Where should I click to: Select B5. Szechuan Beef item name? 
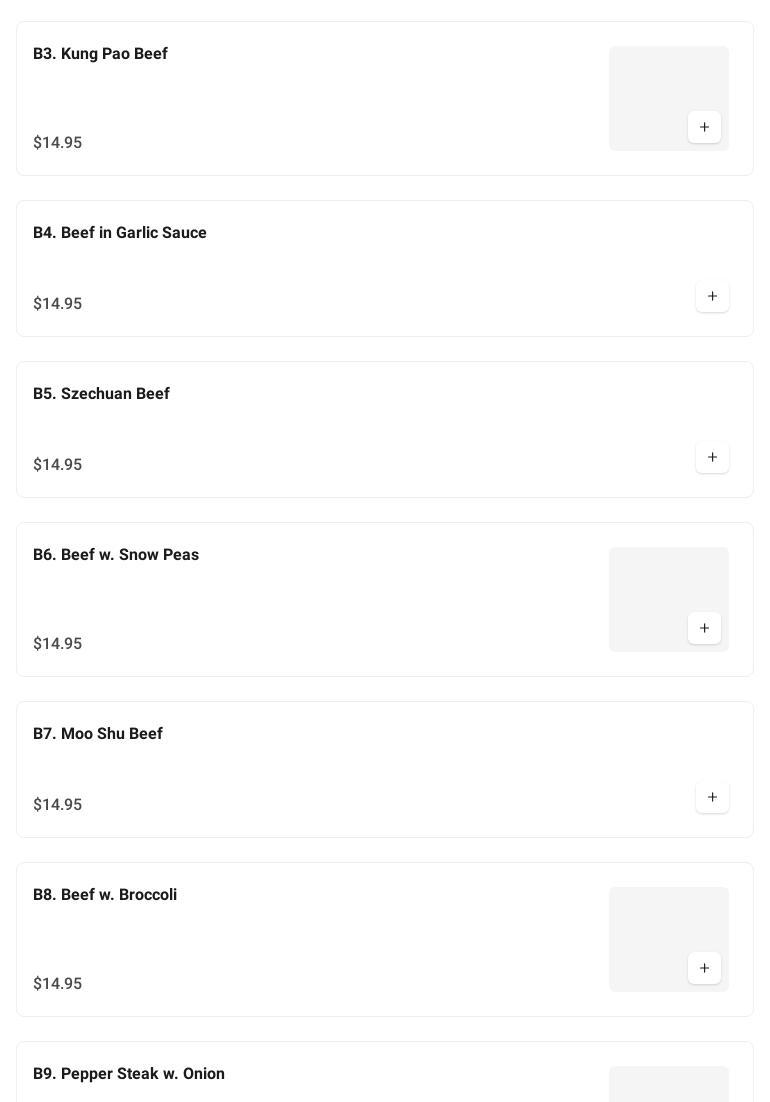[x=101, y=394]
